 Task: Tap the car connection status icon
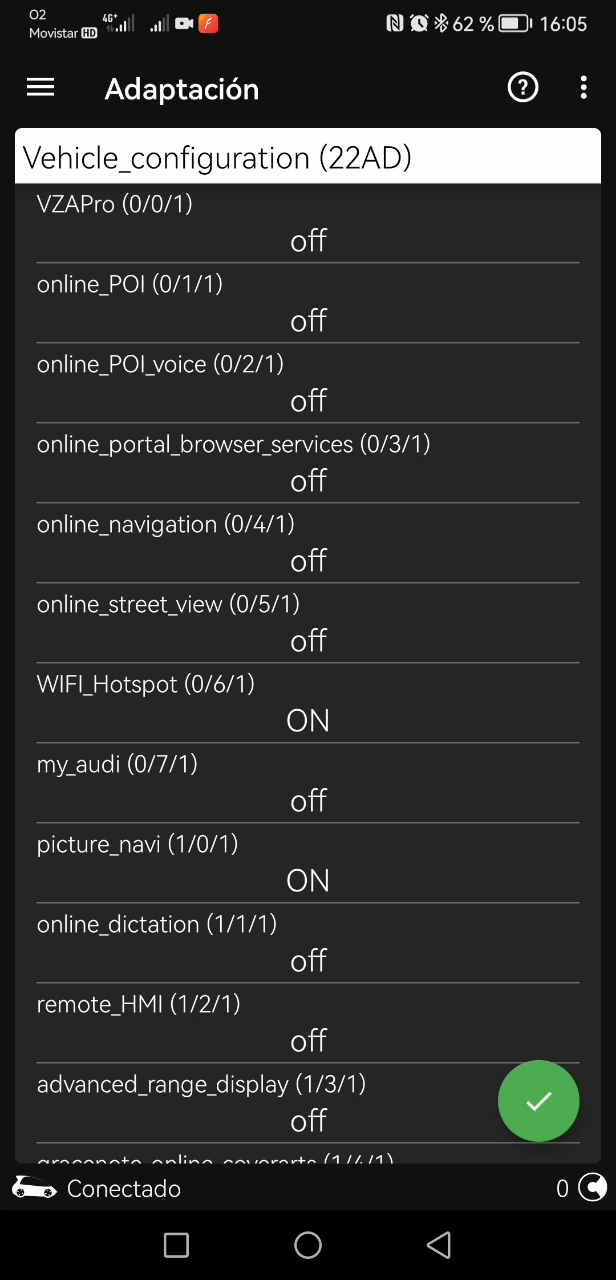(x=34, y=1188)
